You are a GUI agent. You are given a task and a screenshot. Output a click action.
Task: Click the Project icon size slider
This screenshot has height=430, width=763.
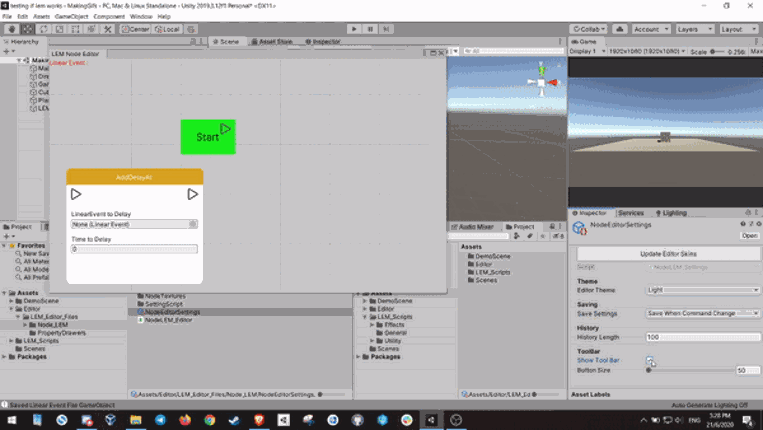[x=332, y=394]
